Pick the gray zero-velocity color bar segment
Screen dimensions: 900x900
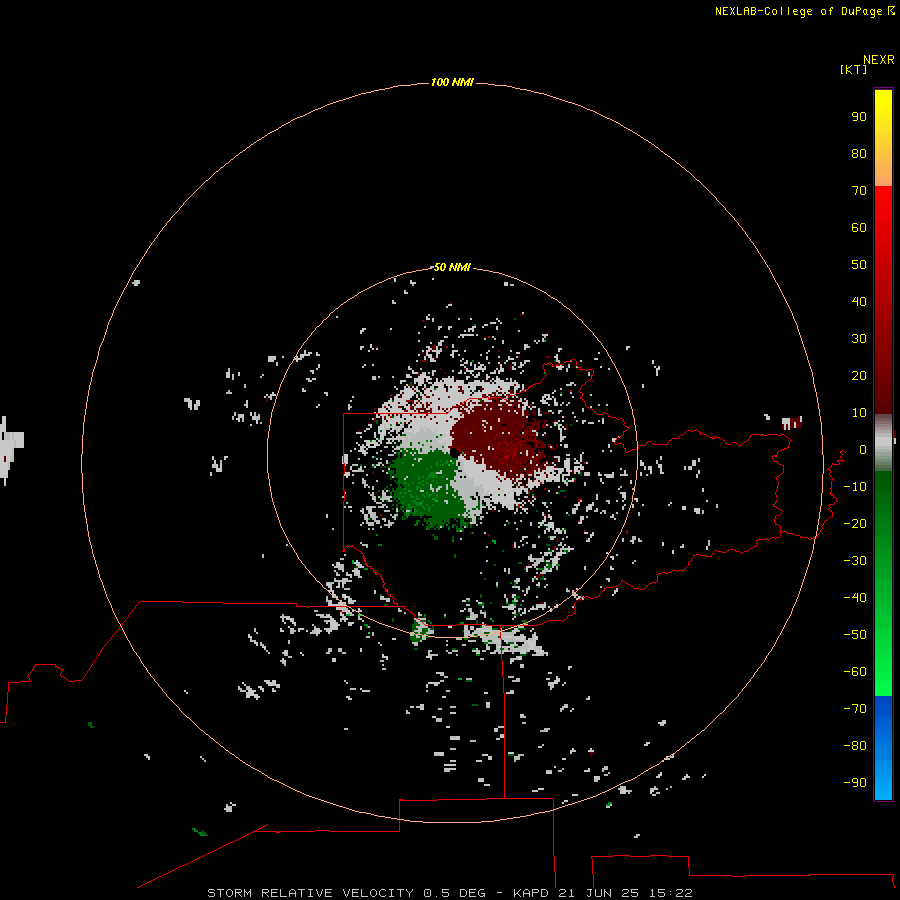(883, 443)
